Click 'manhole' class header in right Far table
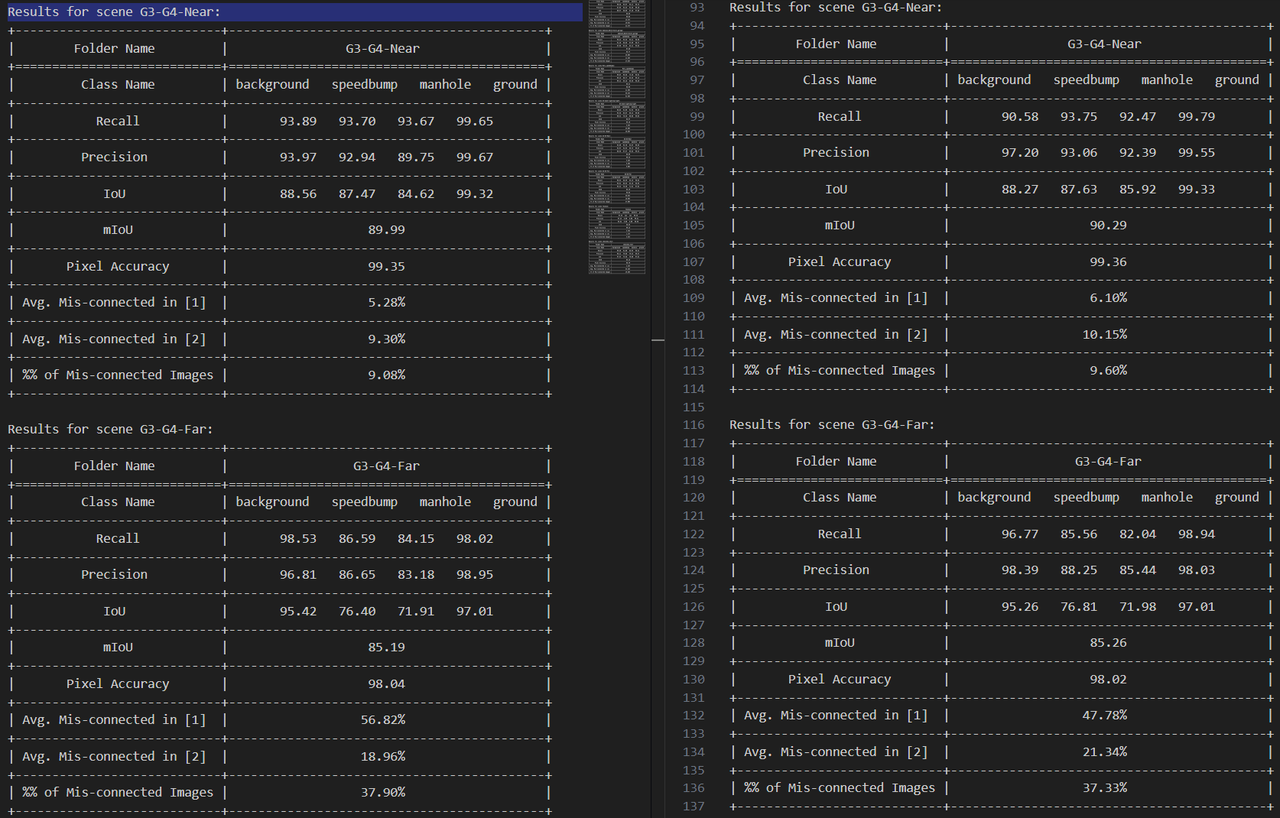The height and width of the screenshot is (818, 1280). tap(1167, 497)
